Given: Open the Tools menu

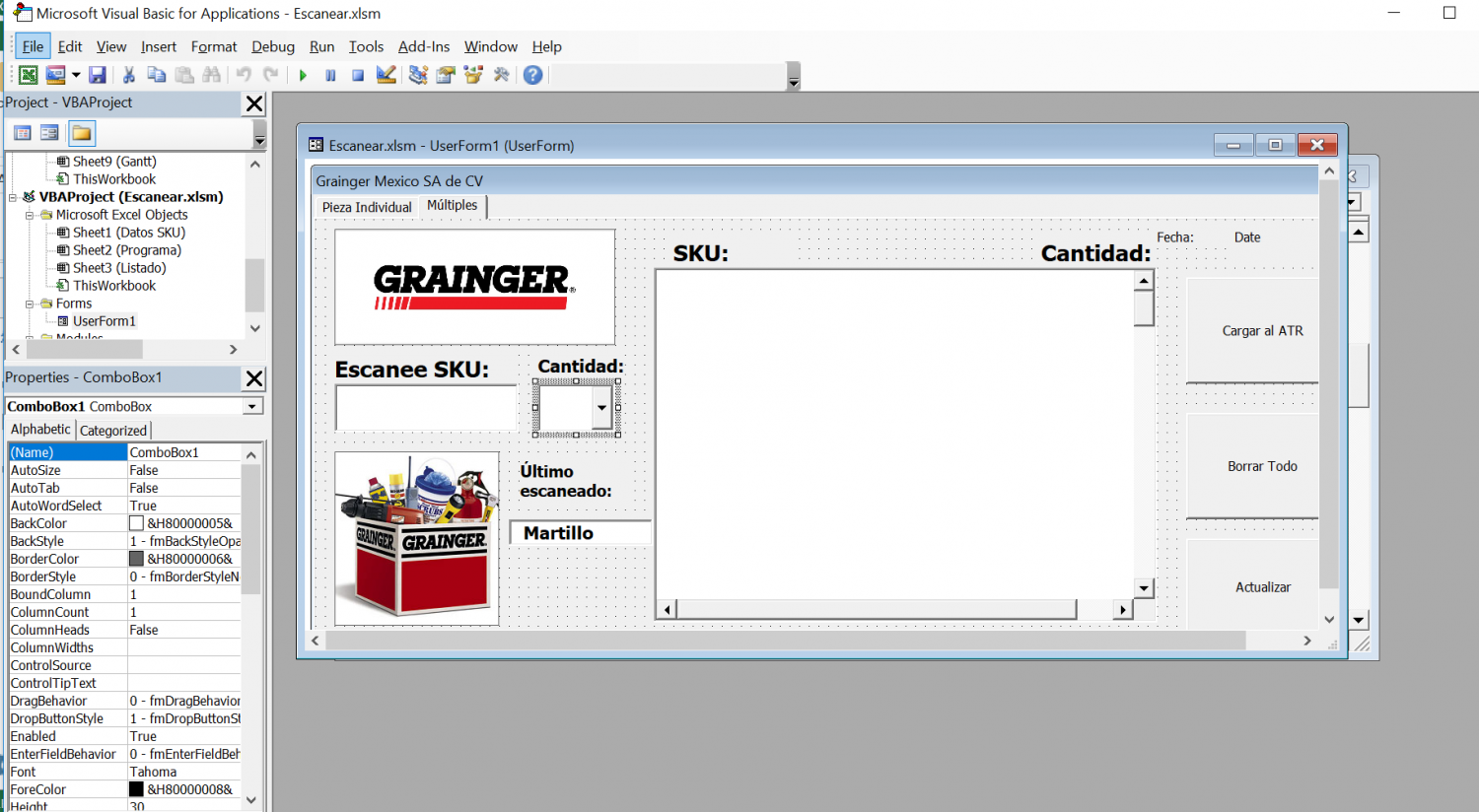Looking at the screenshot, I should pos(366,46).
